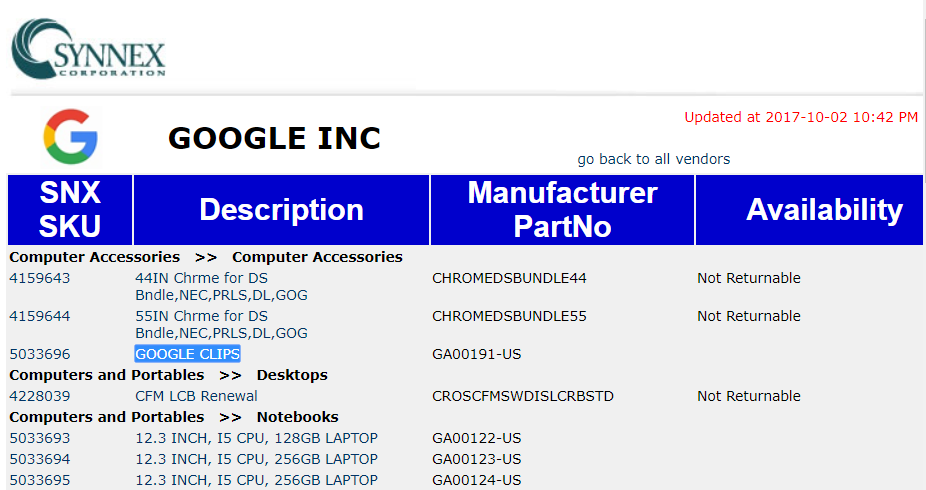Click the Manufacturer PartNo column header

[x=562, y=209]
